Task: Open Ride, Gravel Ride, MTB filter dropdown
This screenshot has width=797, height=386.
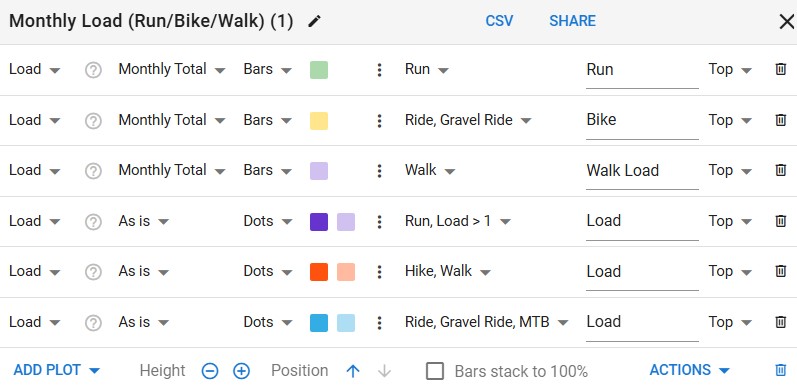Action: (486, 322)
